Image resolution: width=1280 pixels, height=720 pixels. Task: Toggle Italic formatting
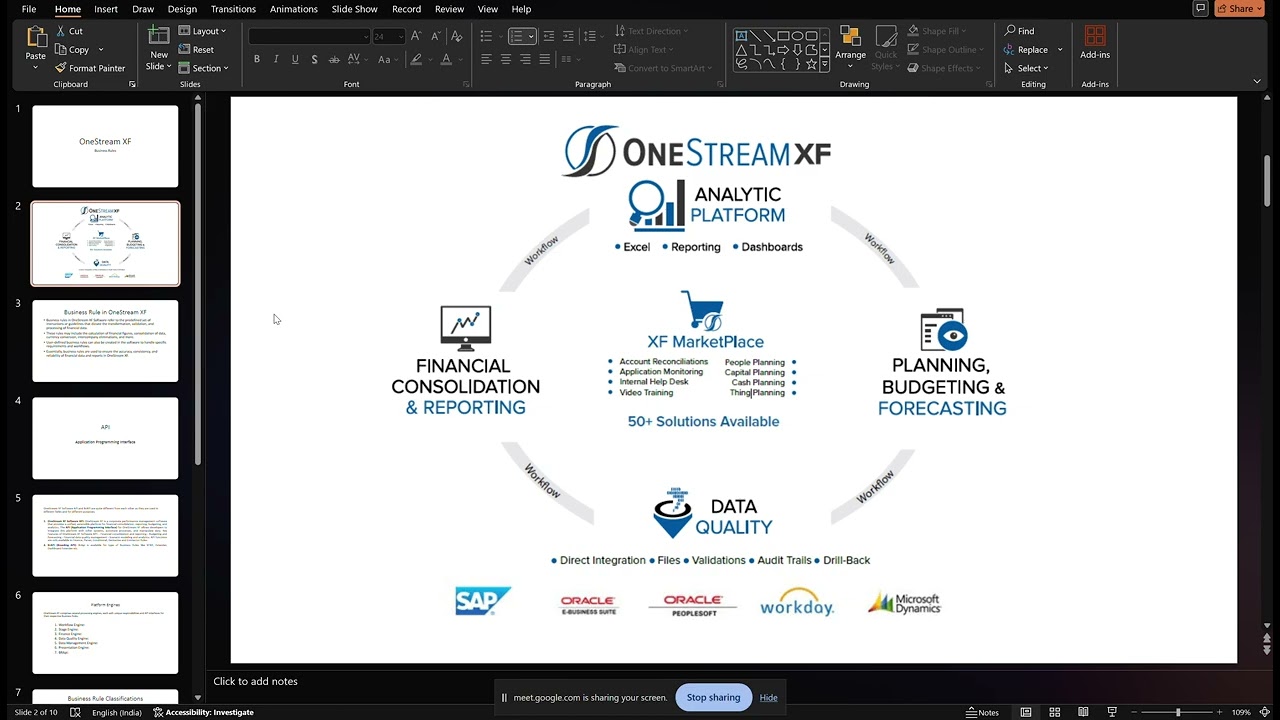click(276, 59)
